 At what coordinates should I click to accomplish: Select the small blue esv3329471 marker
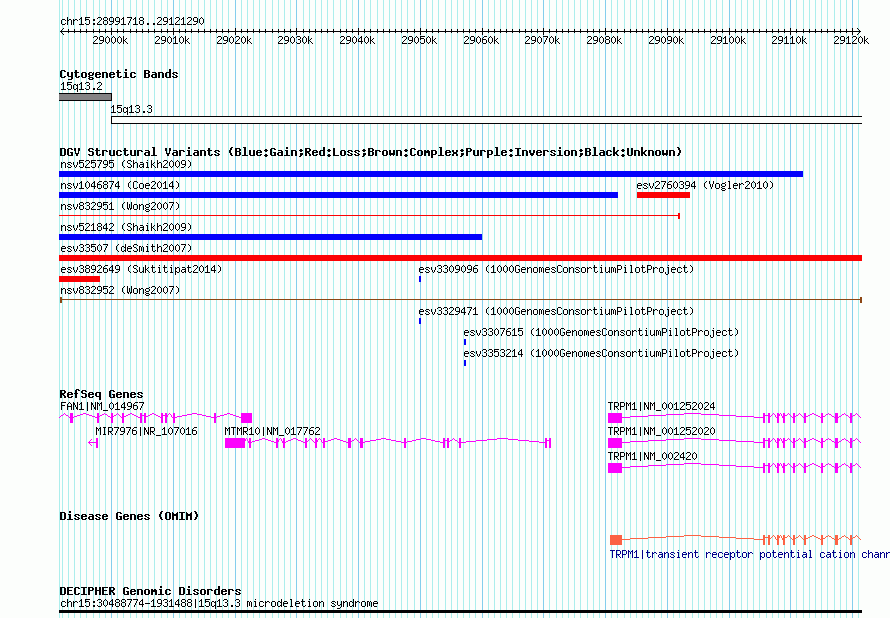(x=420, y=321)
